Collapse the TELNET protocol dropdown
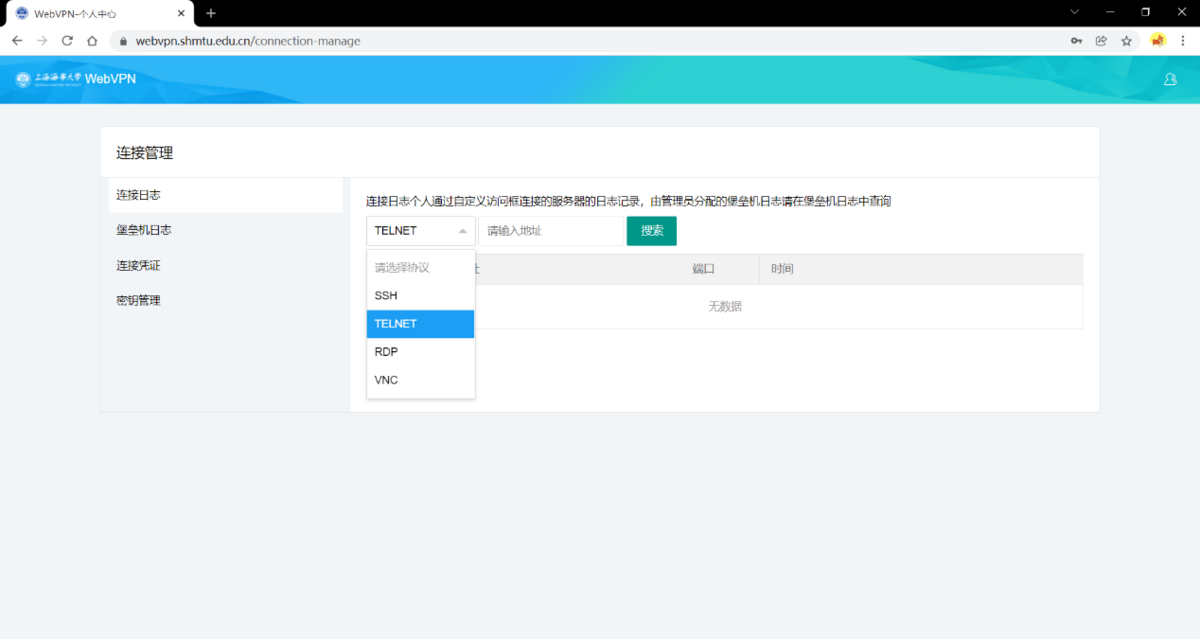Image resolution: width=1200 pixels, height=639 pixels. [x=420, y=231]
